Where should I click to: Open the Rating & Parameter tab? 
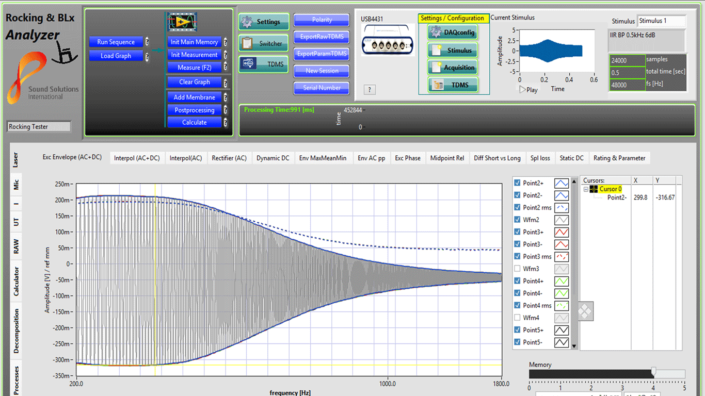coord(619,158)
